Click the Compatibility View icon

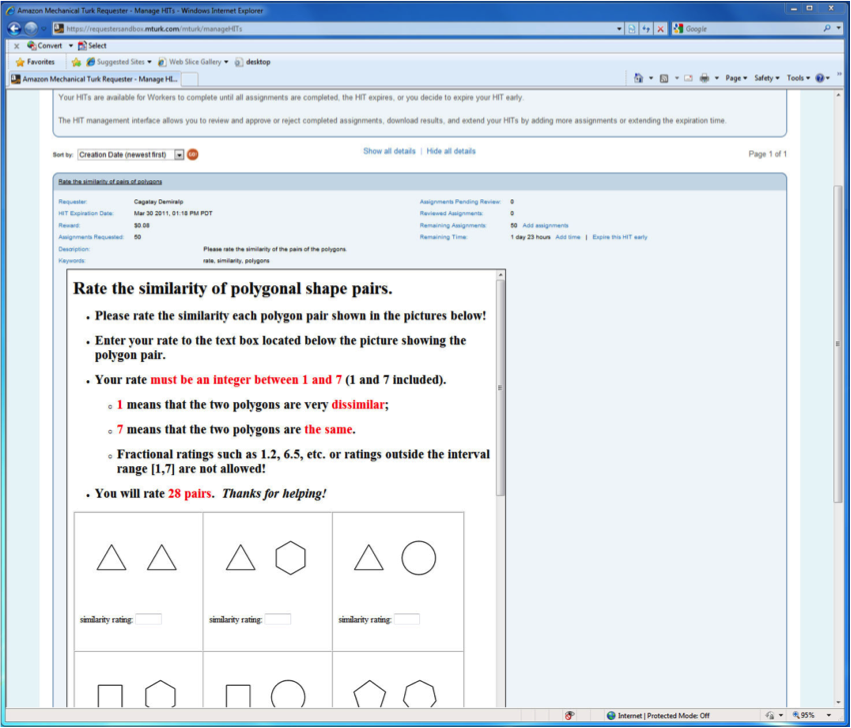[x=632, y=29]
